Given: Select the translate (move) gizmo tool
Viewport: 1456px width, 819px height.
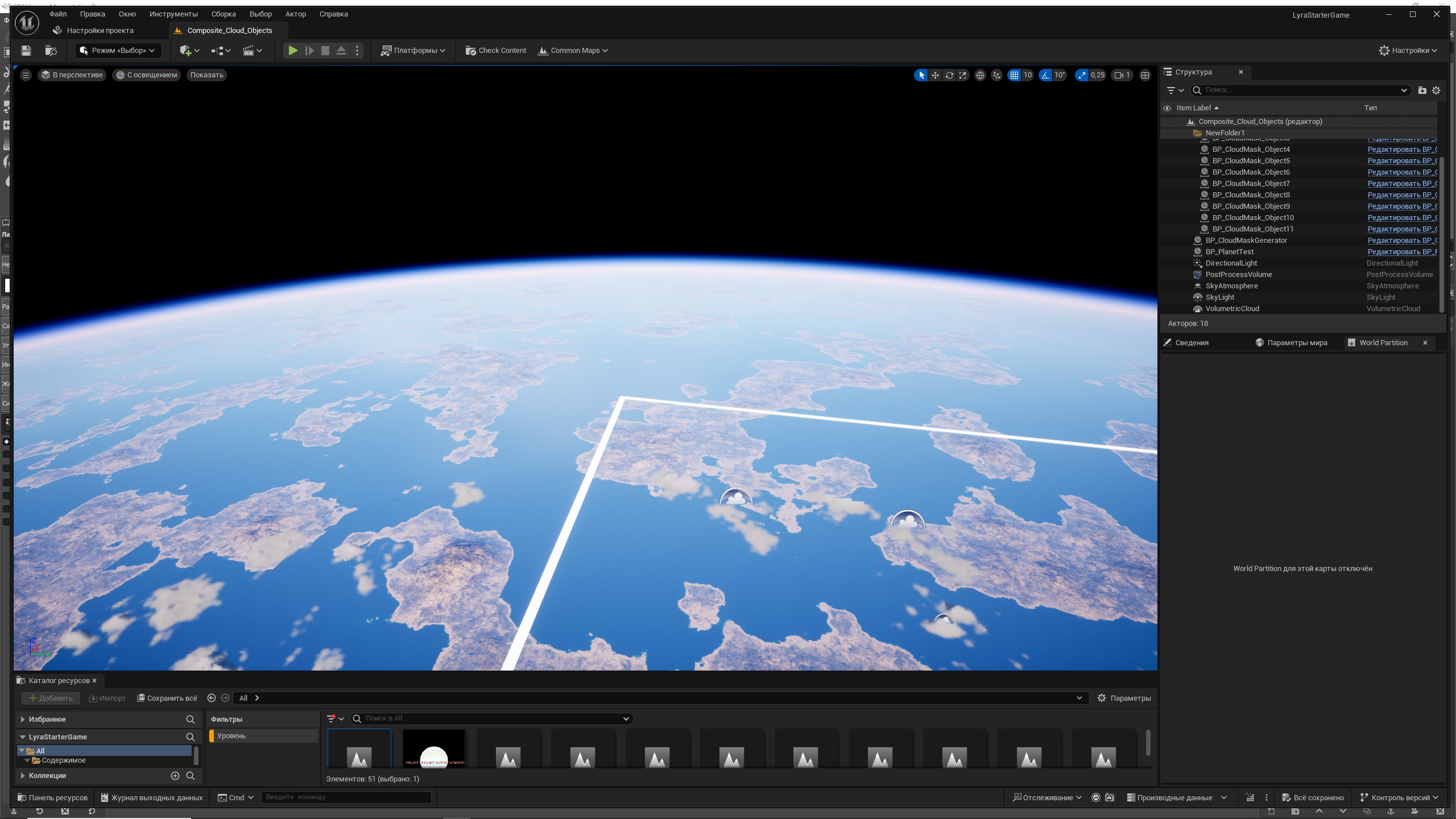Looking at the screenshot, I should pyautogui.click(x=935, y=75).
